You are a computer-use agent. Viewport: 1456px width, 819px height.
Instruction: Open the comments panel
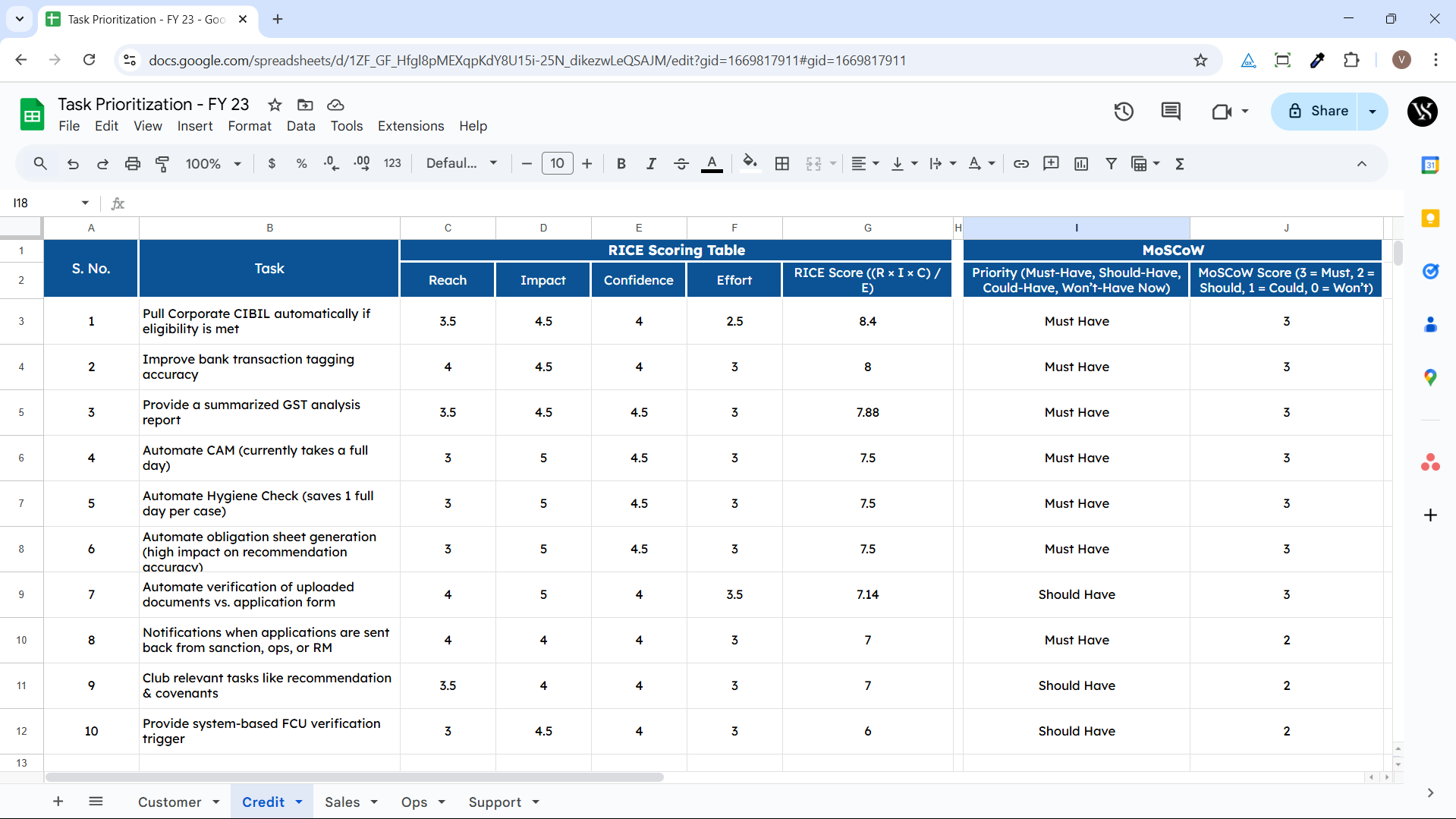click(1171, 112)
